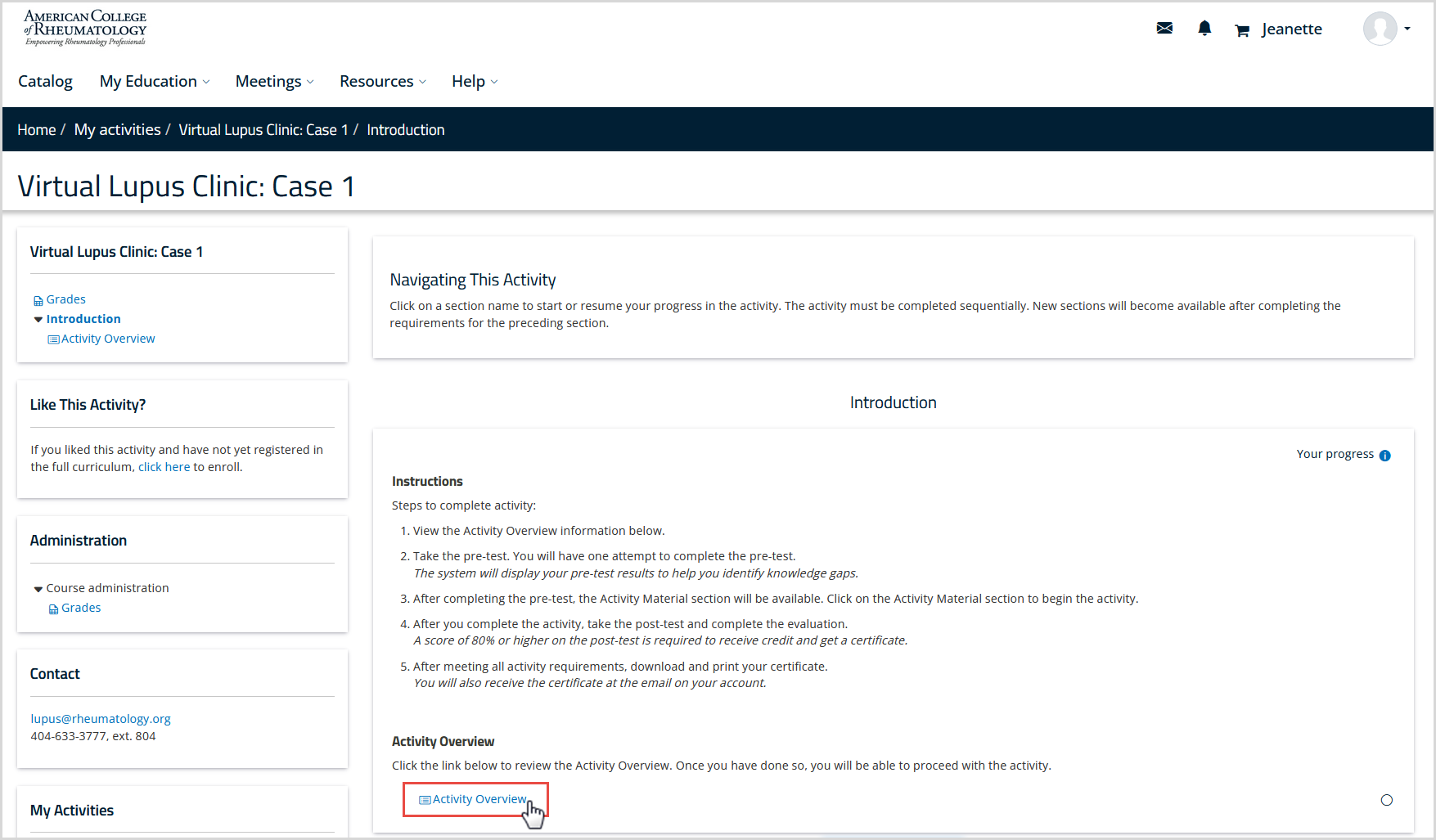Open the profile dropdown arrow
Screen dimensions: 1436x840
1407,29
